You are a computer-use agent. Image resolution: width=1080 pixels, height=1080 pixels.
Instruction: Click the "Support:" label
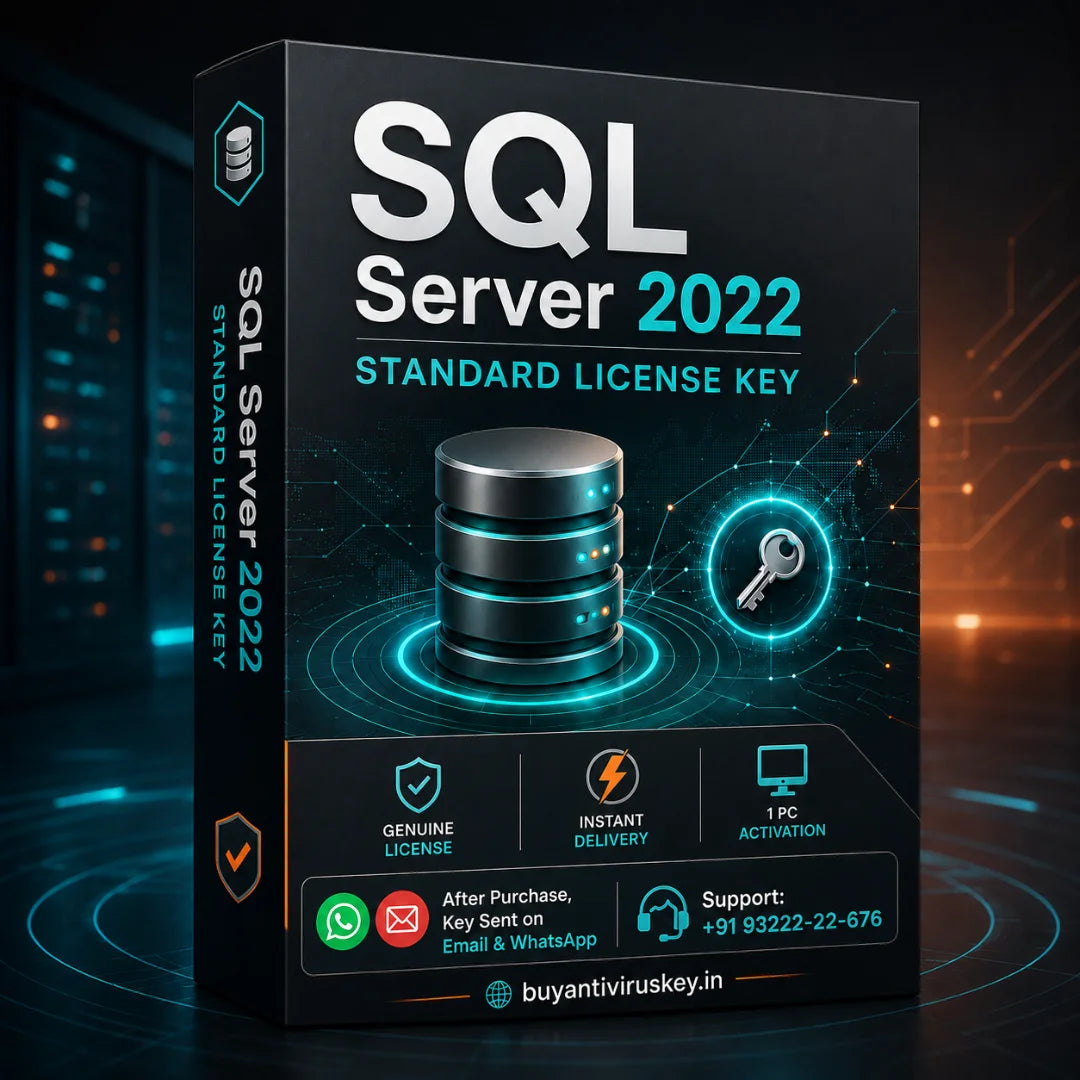click(x=742, y=898)
